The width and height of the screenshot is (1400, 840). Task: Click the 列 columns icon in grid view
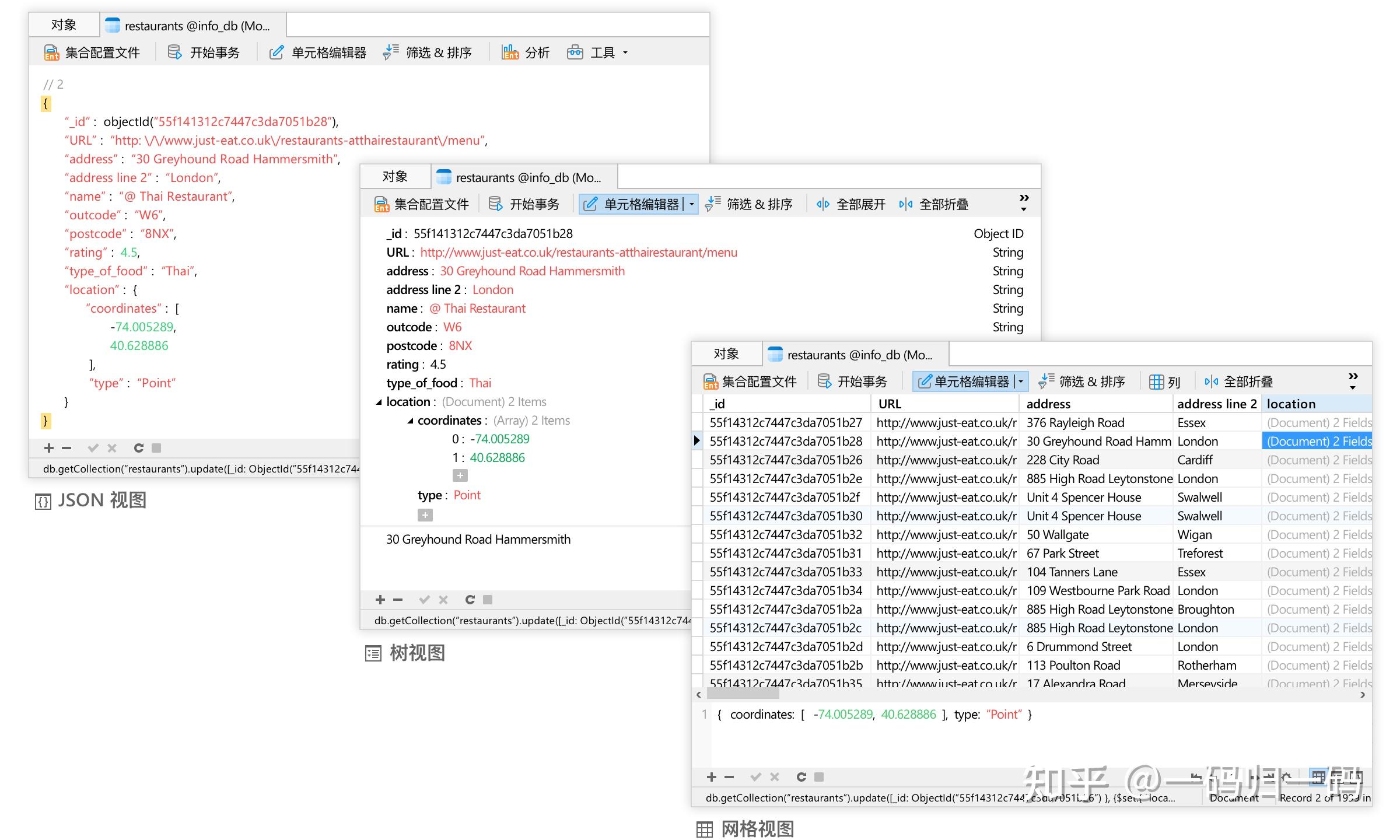1157,381
